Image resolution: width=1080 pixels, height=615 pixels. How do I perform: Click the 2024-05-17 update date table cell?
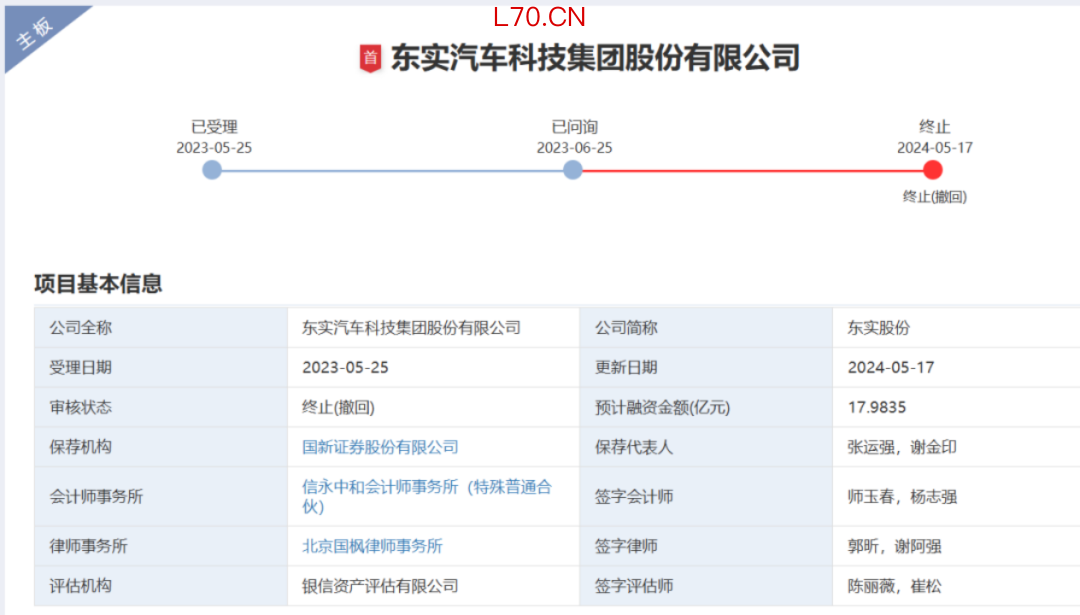pos(957,368)
